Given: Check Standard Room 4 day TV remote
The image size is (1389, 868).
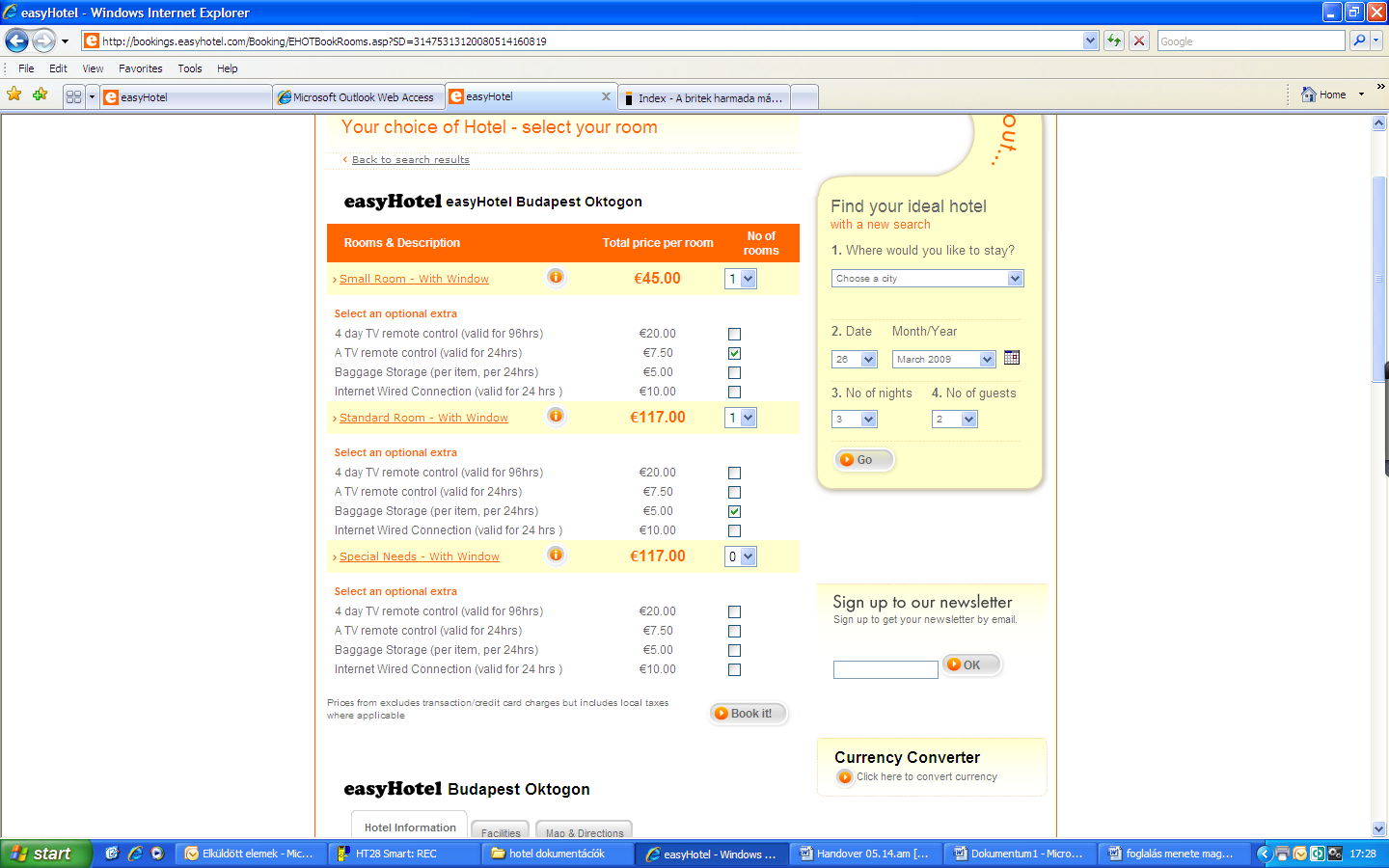Looking at the screenshot, I should (734, 473).
